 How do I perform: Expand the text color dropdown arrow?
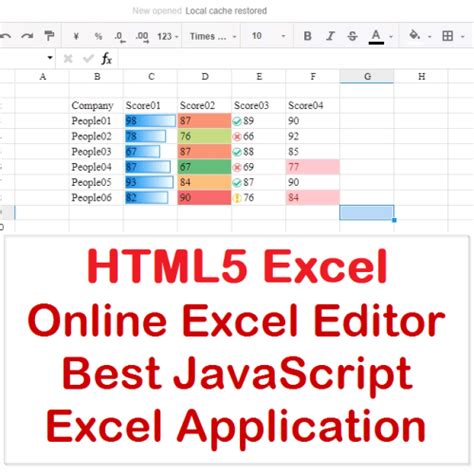click(x=391, y=36)
